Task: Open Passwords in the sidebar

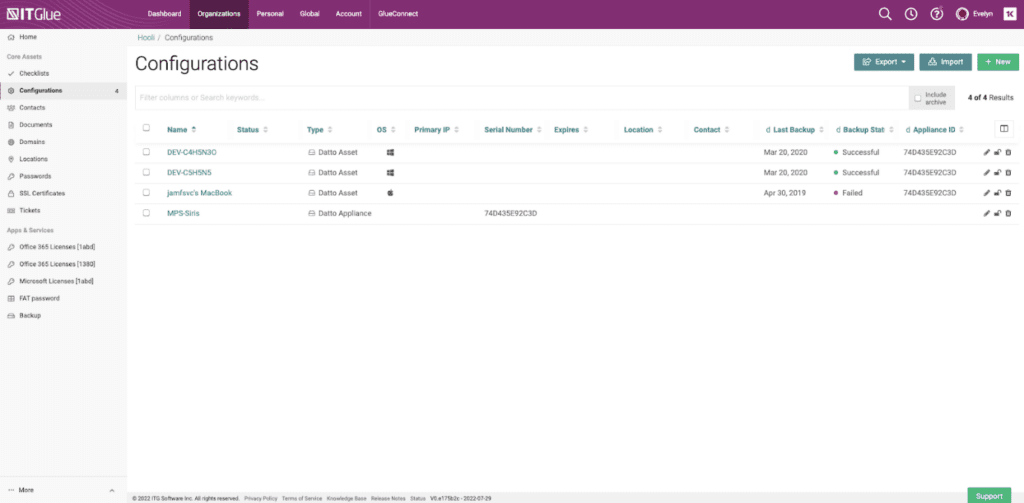Action: coord(35,176)
